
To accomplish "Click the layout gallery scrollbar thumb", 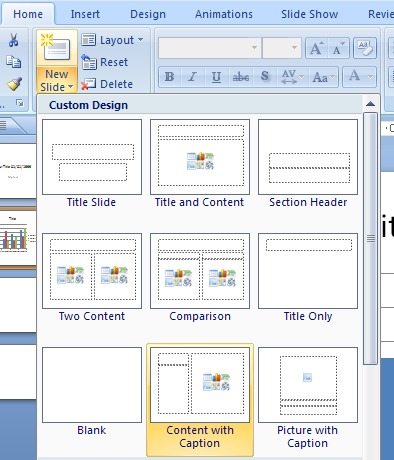I will [x=370, y=239].
